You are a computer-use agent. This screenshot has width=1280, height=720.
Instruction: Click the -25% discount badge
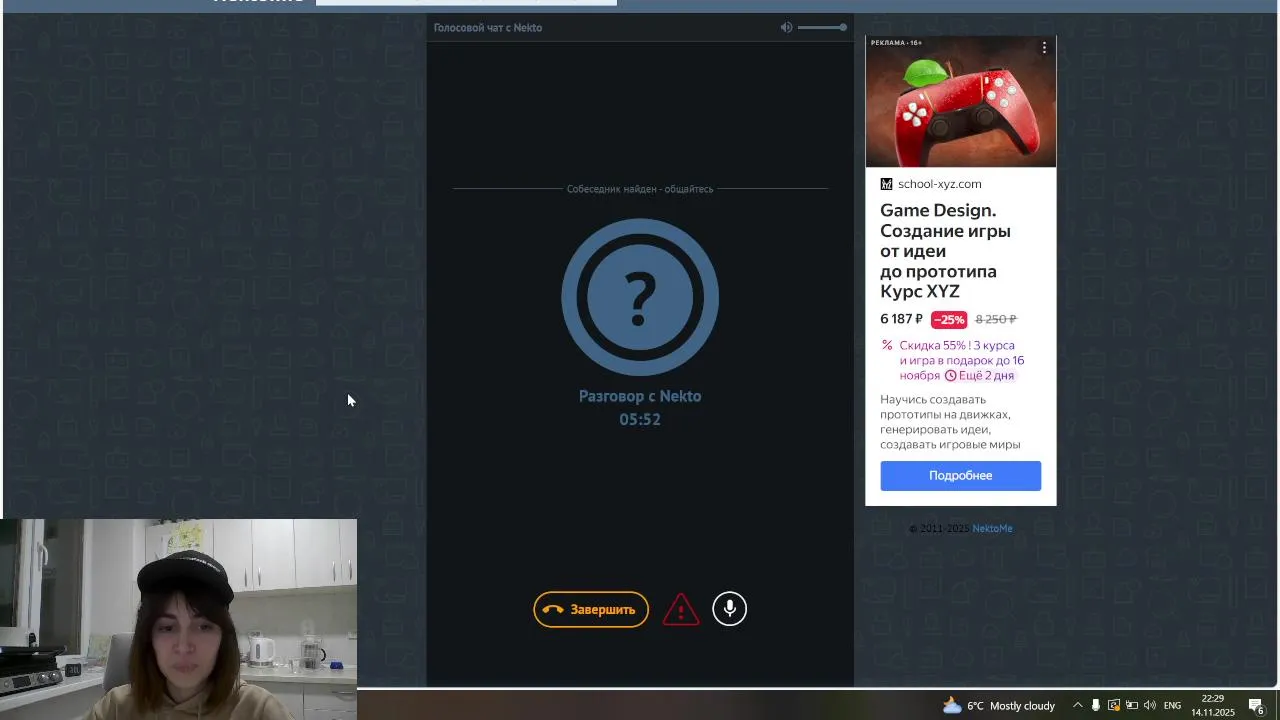949,320
